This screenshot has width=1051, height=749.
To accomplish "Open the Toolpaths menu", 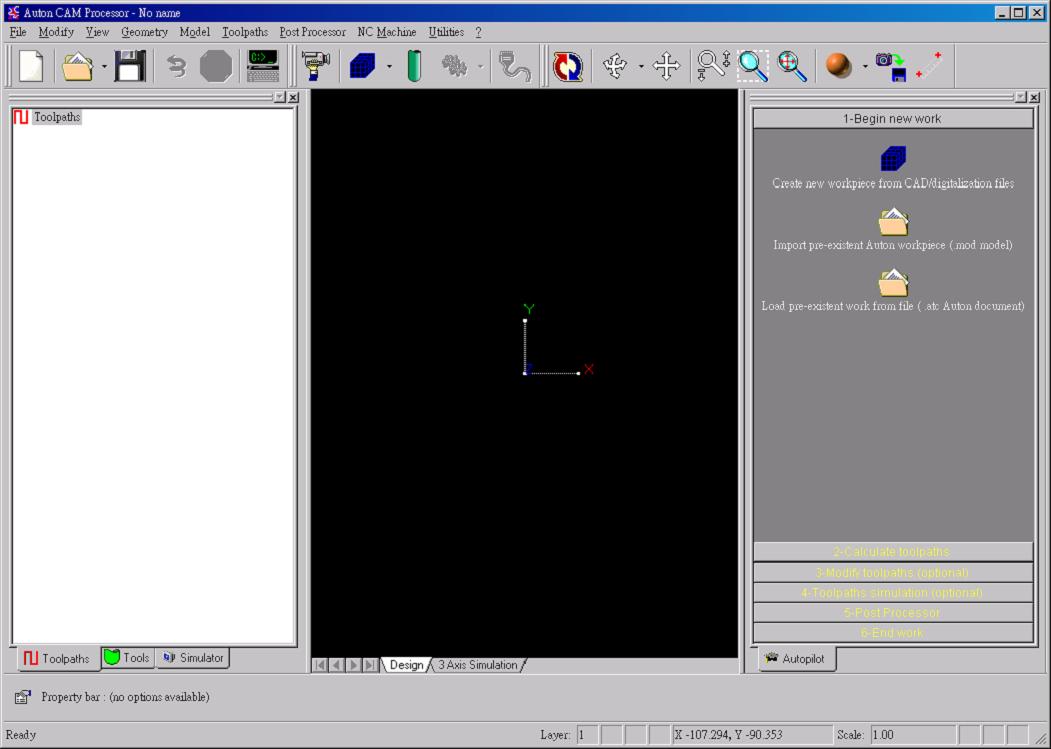I will click(245, 32).
